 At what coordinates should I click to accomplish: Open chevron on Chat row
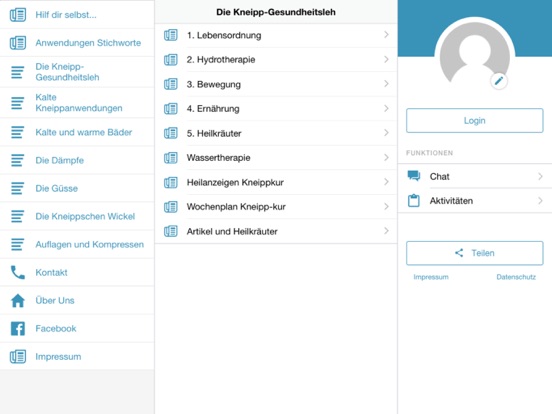pyautogui.click(x=540, y=176)
